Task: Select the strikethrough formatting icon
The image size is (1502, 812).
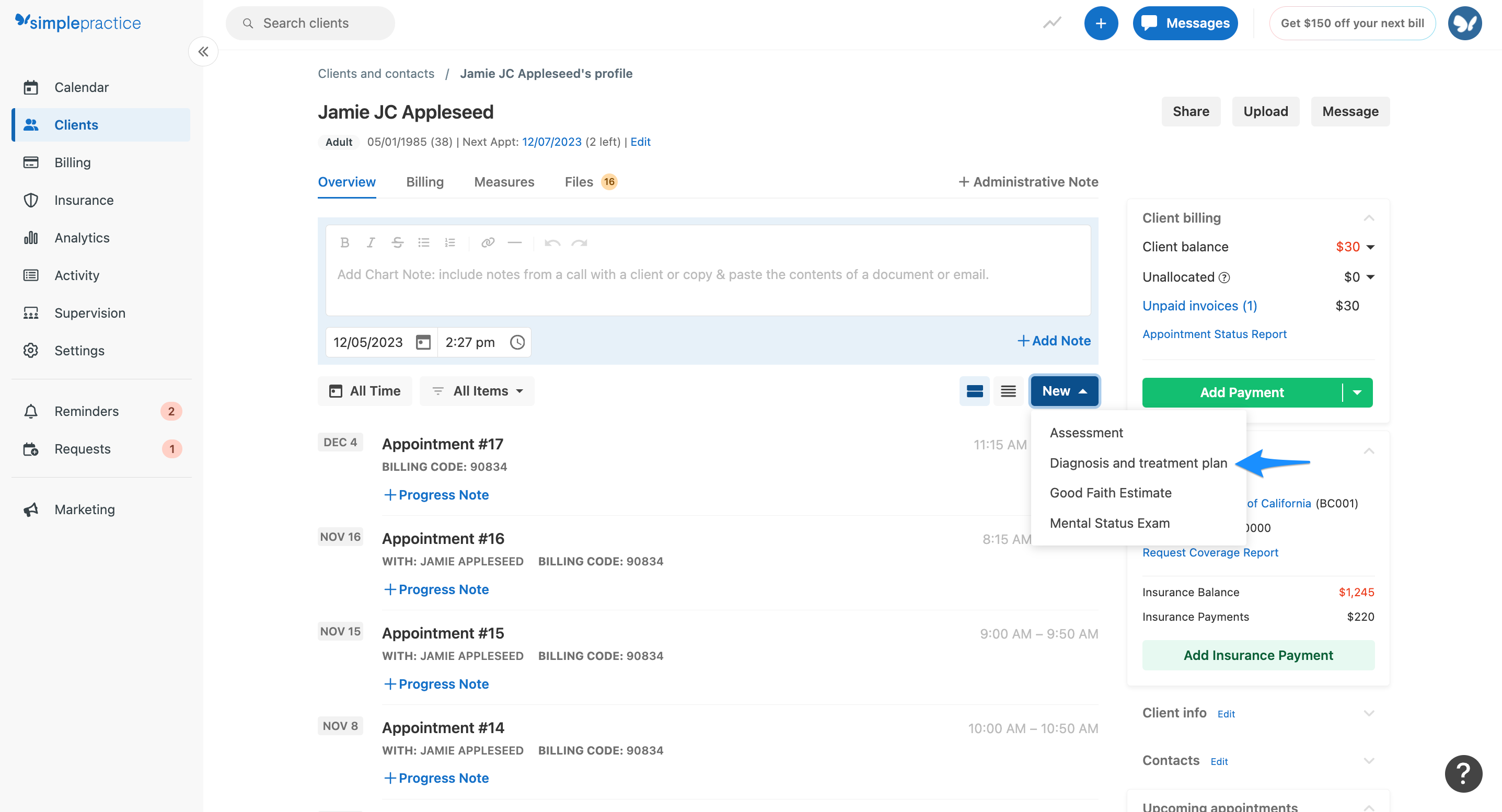Action: [x=397, y=242]
